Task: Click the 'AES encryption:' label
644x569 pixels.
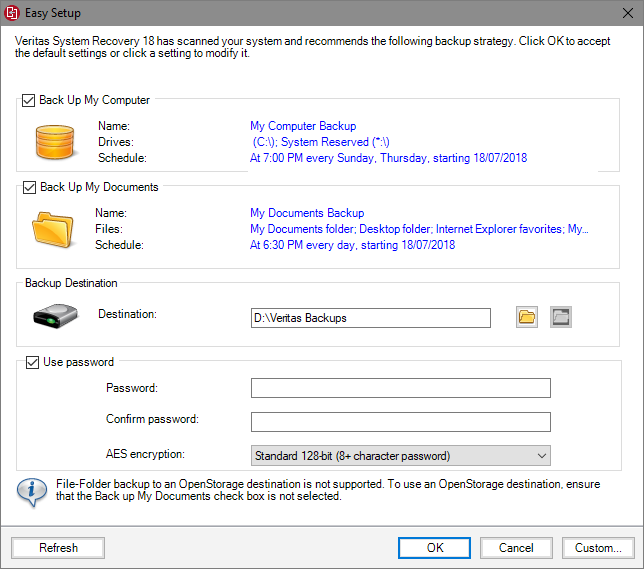Action: 145,454
